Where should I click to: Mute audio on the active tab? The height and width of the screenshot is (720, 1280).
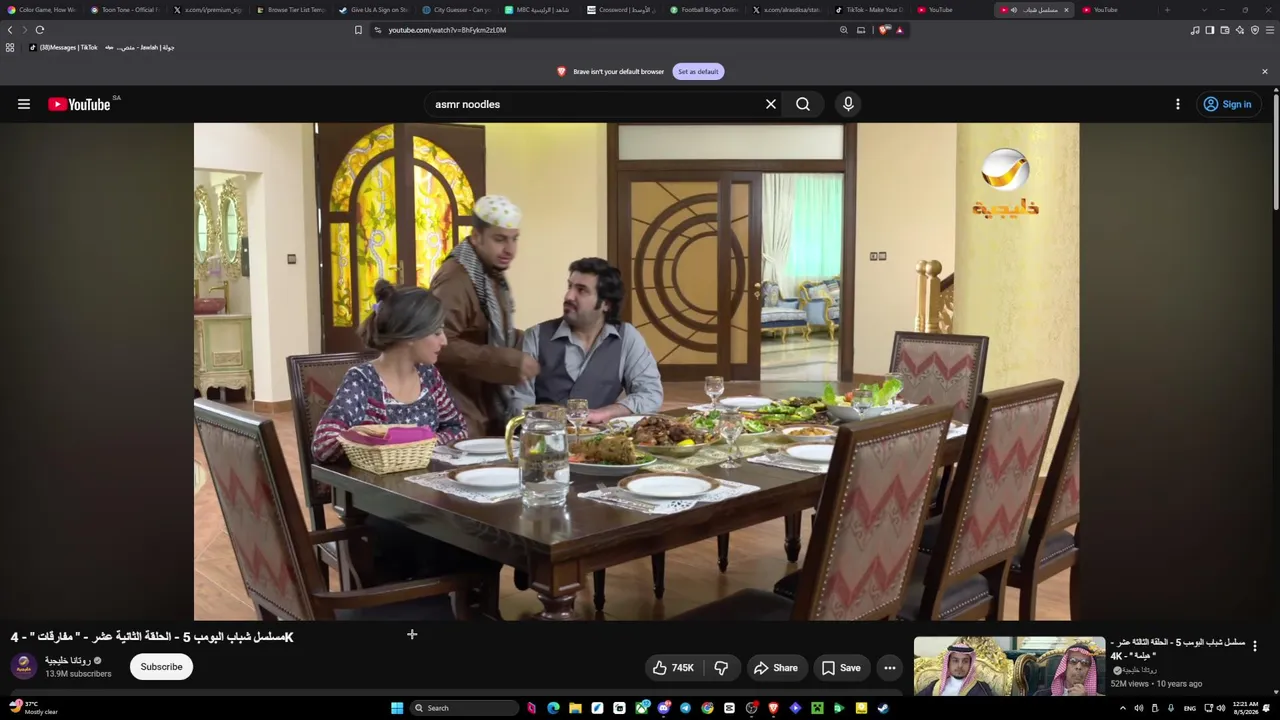pos(1014,10)
